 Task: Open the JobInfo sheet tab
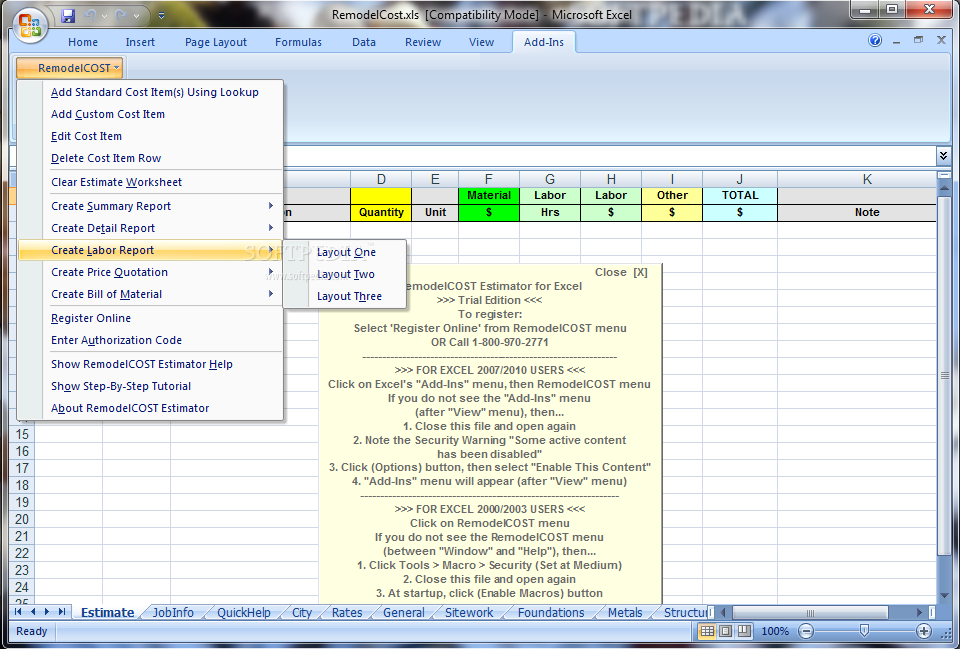tap(173, 612)
